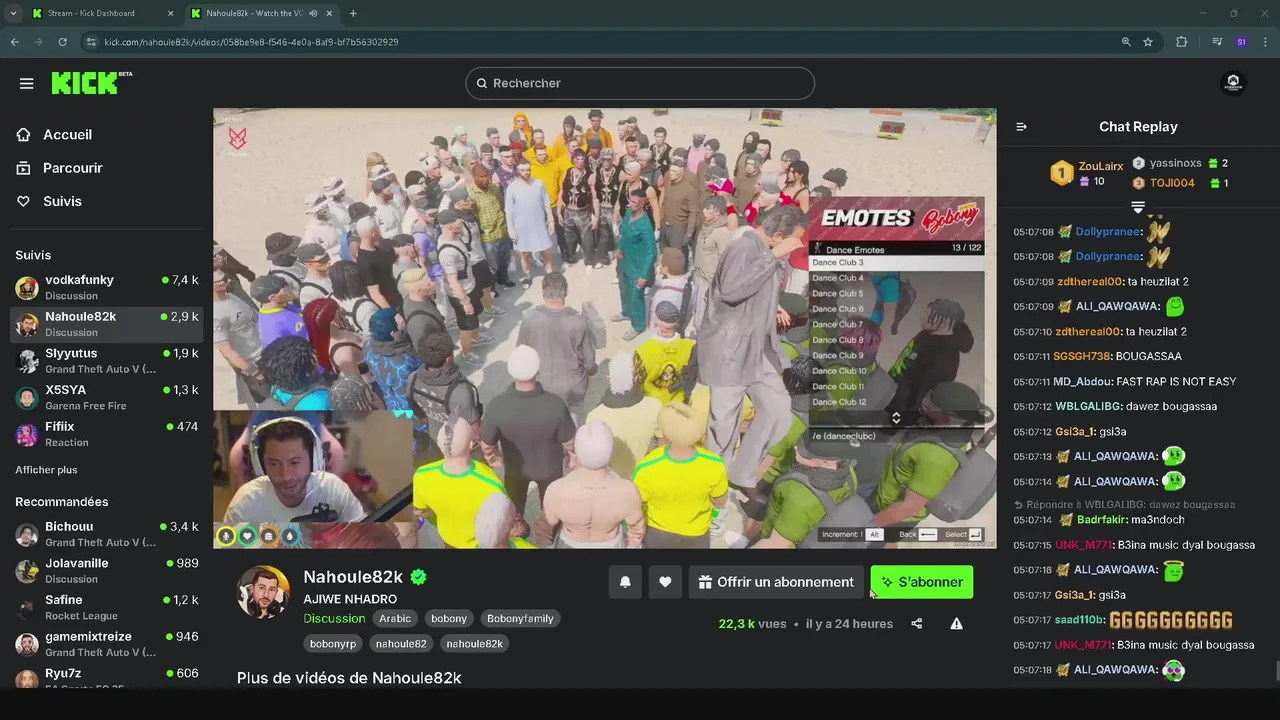This screenshot has height=720, width=1280.
Task: Reload the page in the browser
Action: tap(62, 42)
